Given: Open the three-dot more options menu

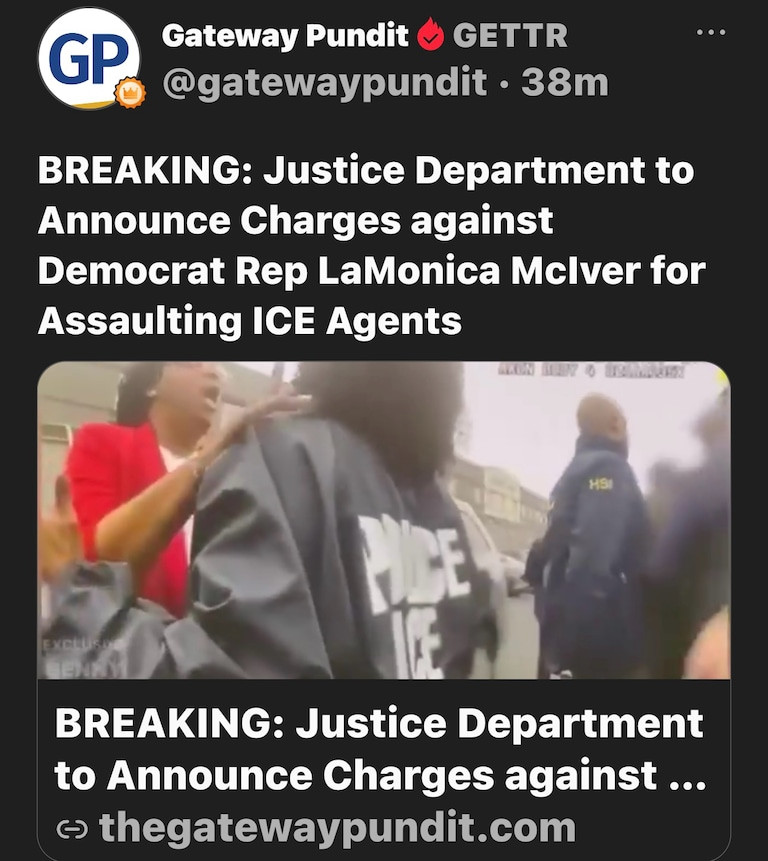Looking at the screenshot, I should click(711, 33).
